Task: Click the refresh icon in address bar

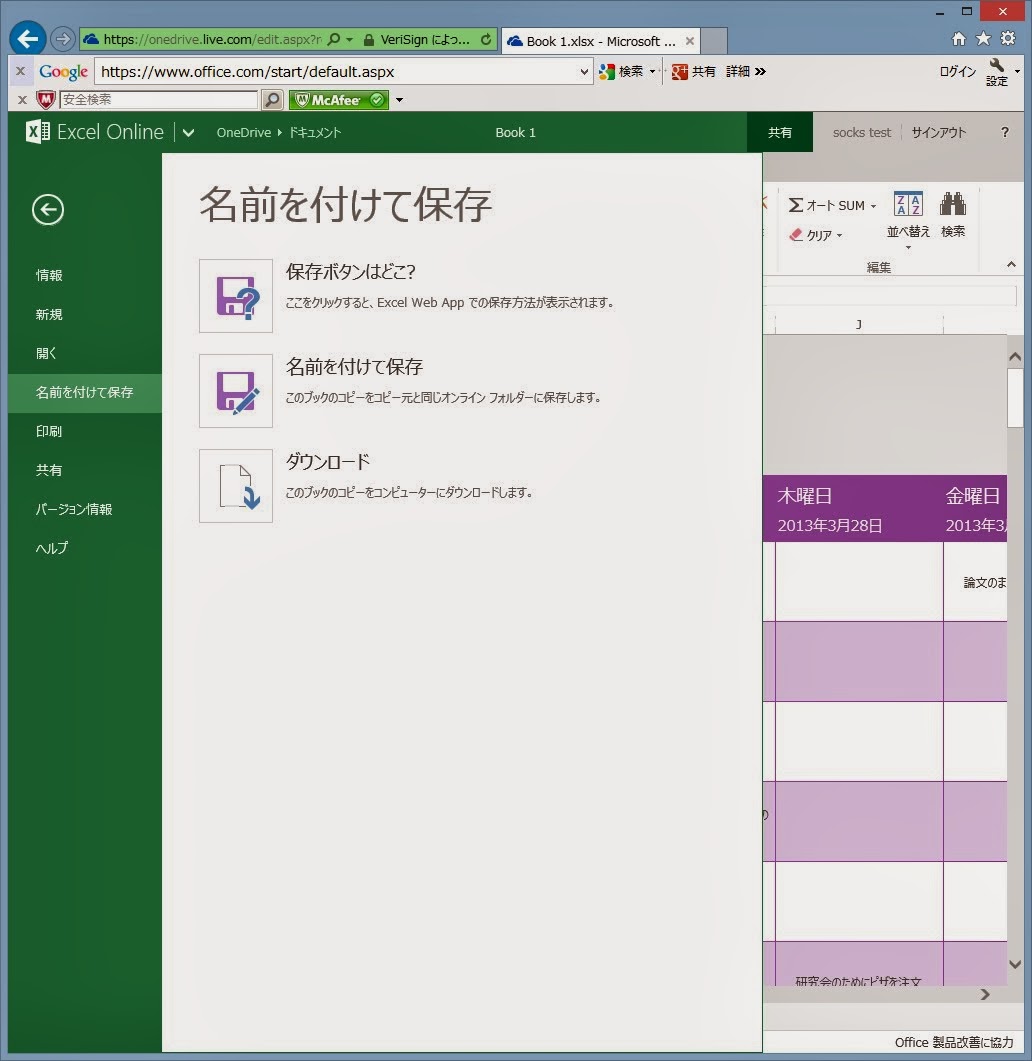Action: 486,39
